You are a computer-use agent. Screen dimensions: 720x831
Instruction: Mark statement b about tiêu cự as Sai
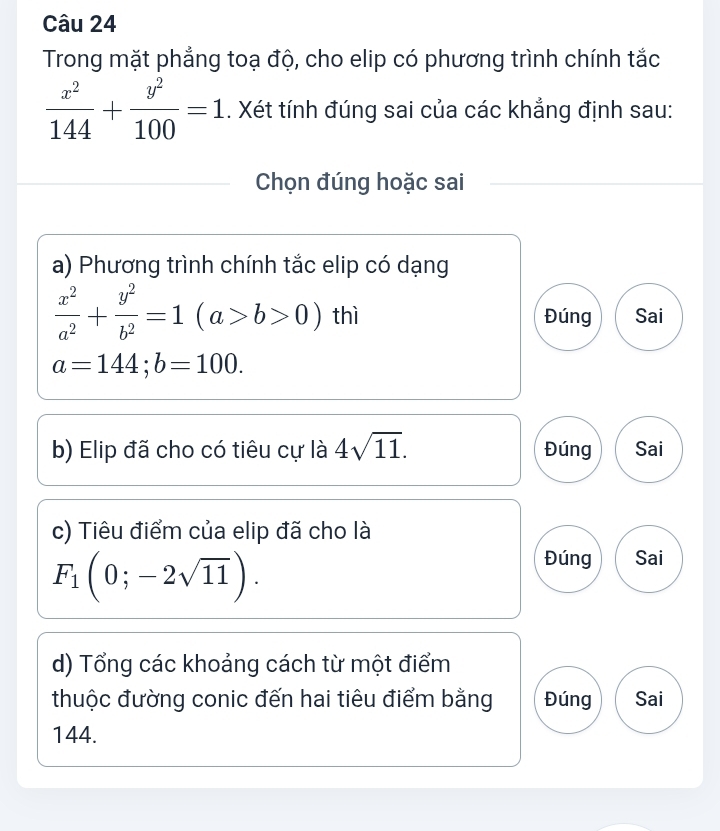(x=649, y=450)
